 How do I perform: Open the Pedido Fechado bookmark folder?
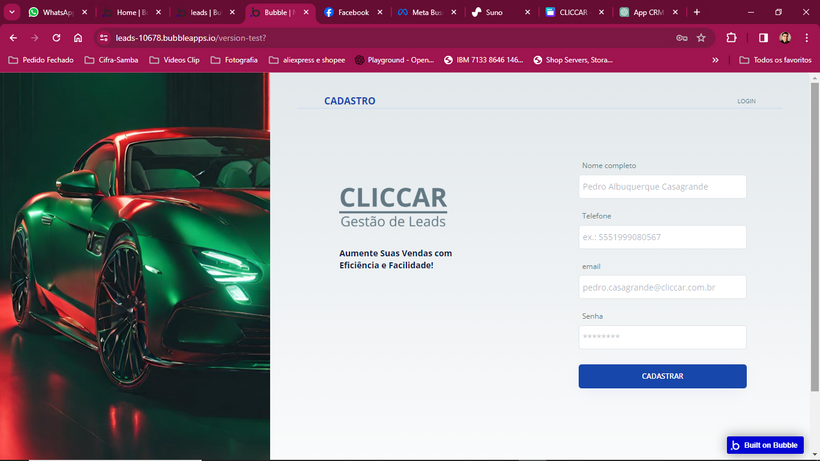pyautogui.click(x=41, y=60)
